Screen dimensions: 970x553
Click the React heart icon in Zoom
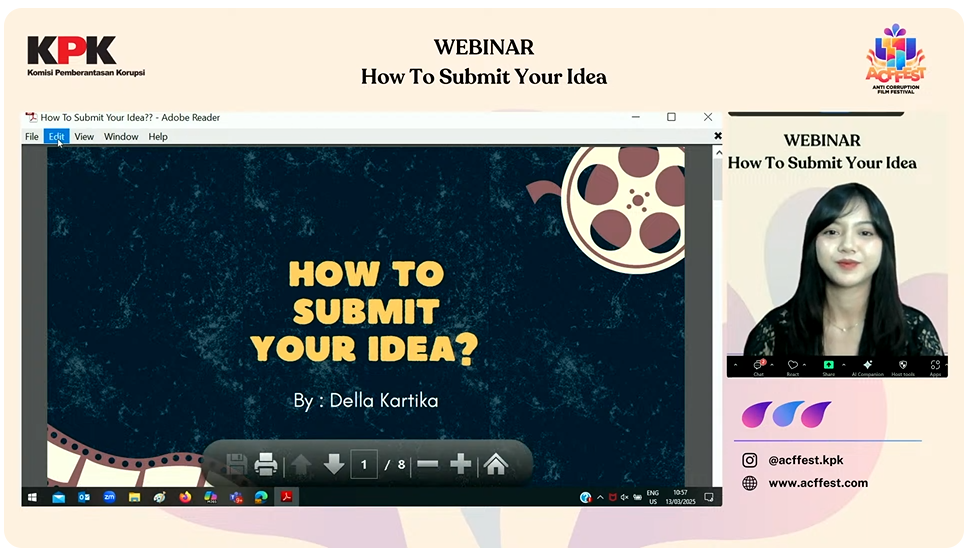pos(792,367)
